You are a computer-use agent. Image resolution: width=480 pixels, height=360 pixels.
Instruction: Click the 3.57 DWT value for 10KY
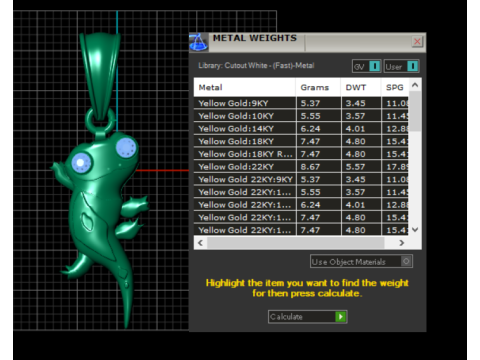(x=355, y=116)
